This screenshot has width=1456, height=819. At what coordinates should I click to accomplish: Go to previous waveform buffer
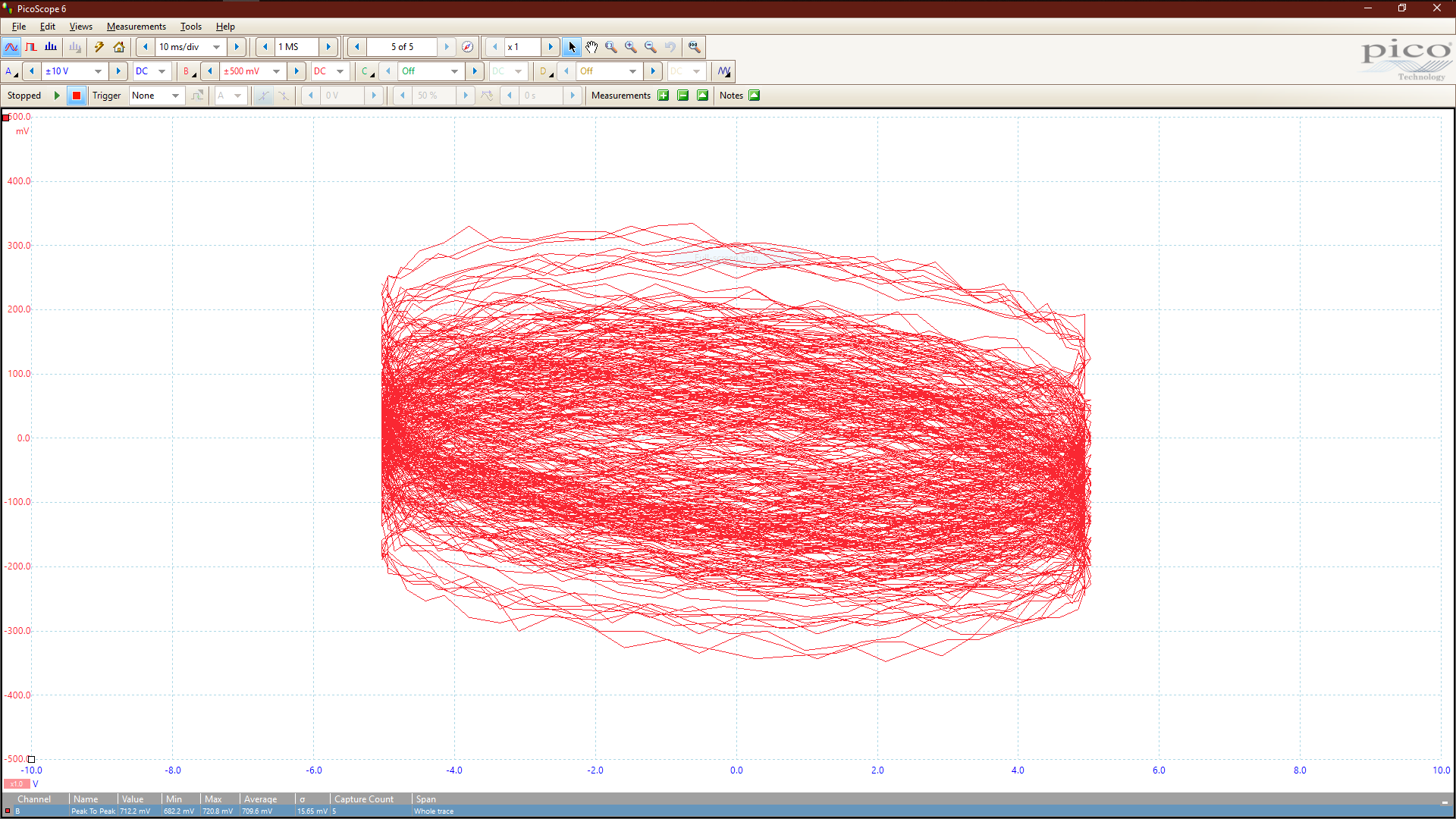(x=357, y=47)
